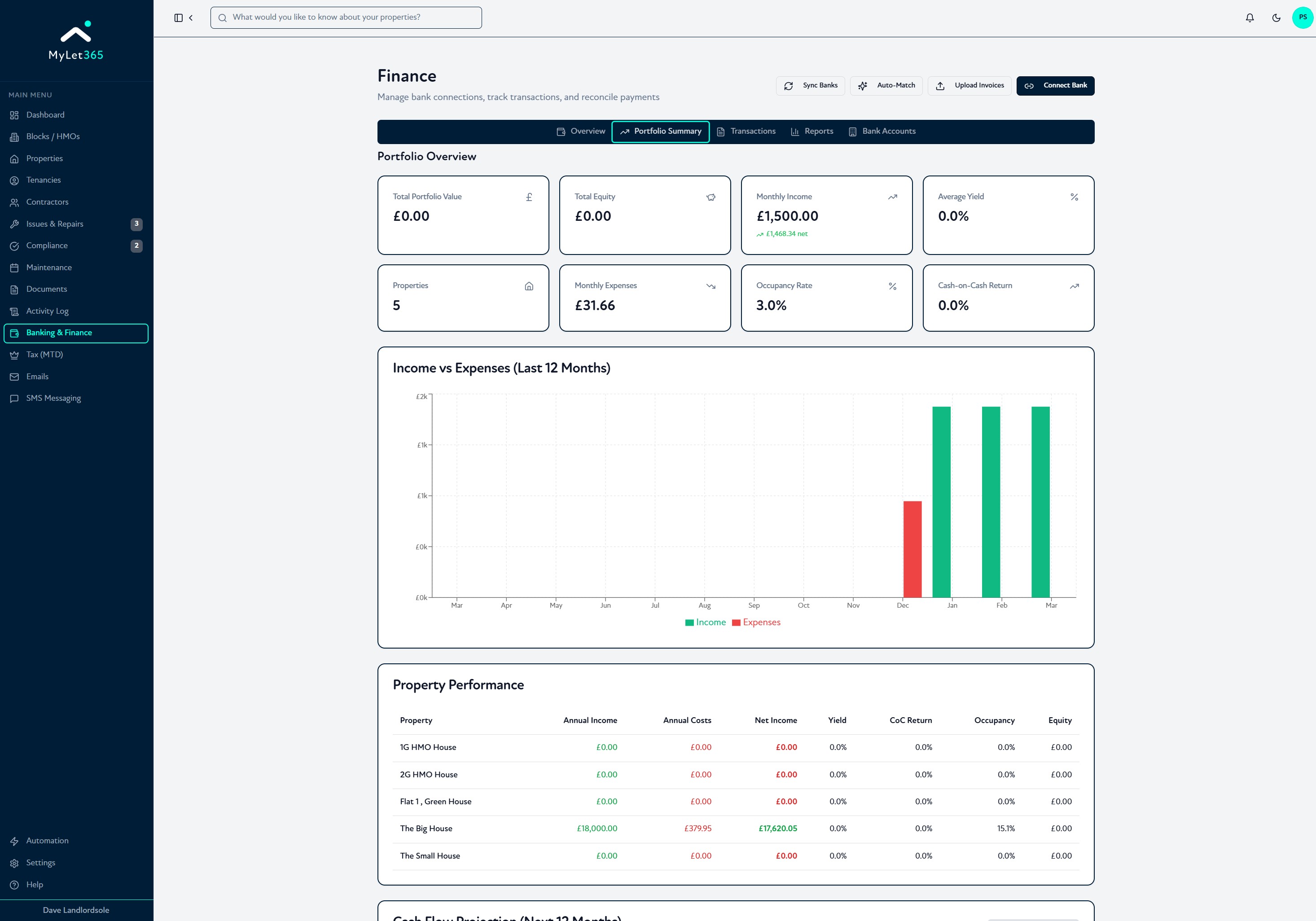Focus the property search input field

(x=346, y=18)
